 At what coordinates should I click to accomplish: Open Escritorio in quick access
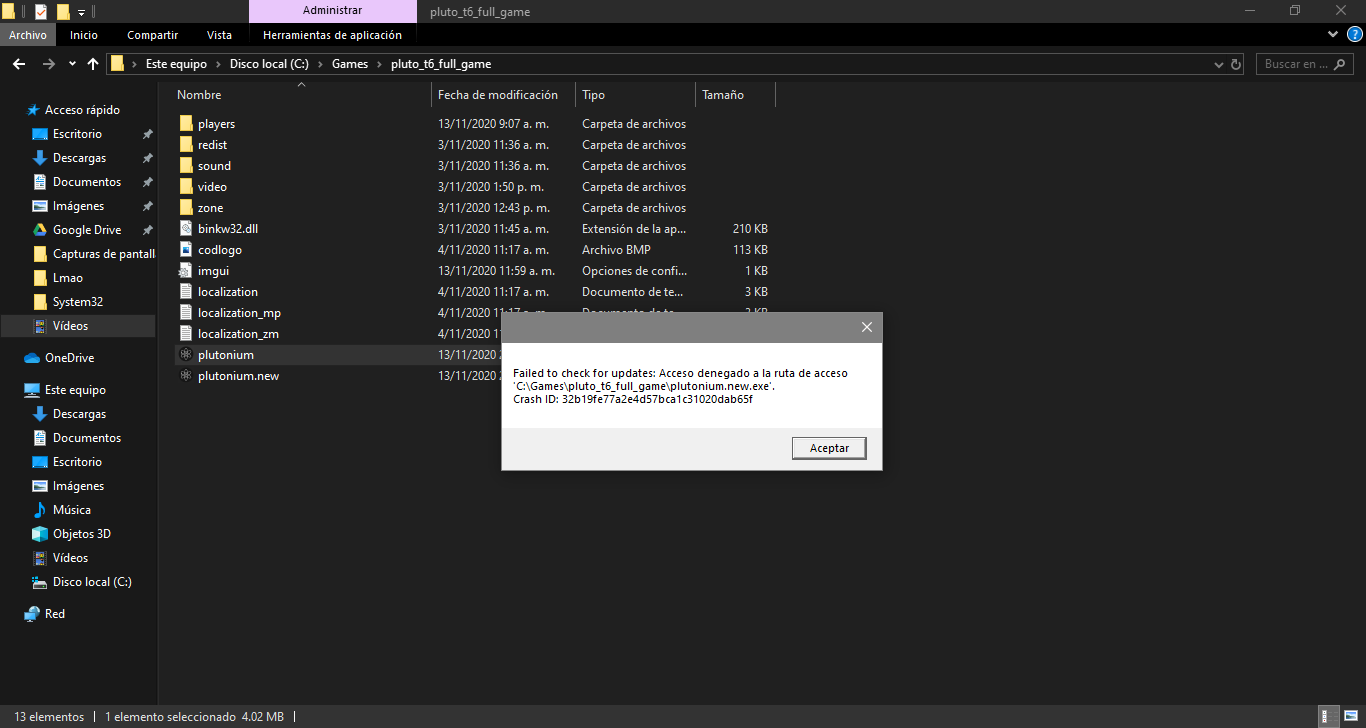click(x=77, y=134)
